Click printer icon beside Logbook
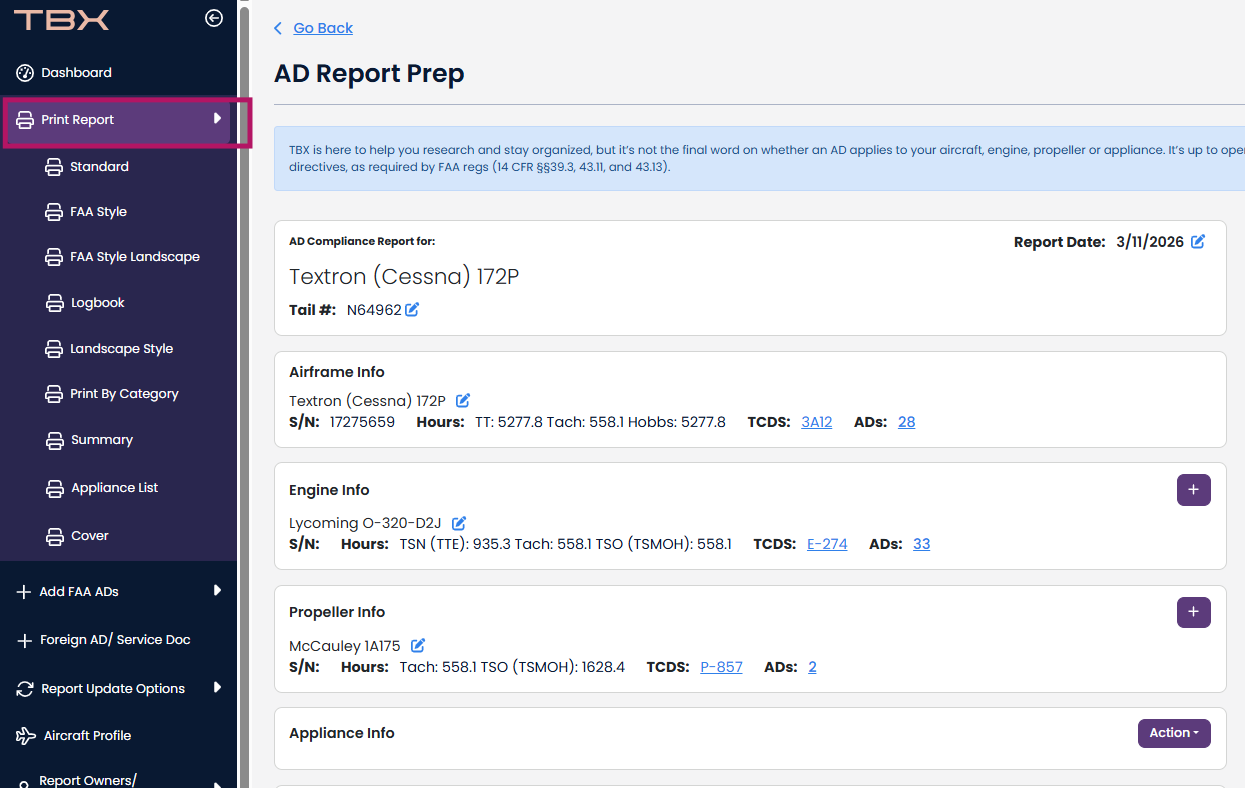 click(54, 303)
